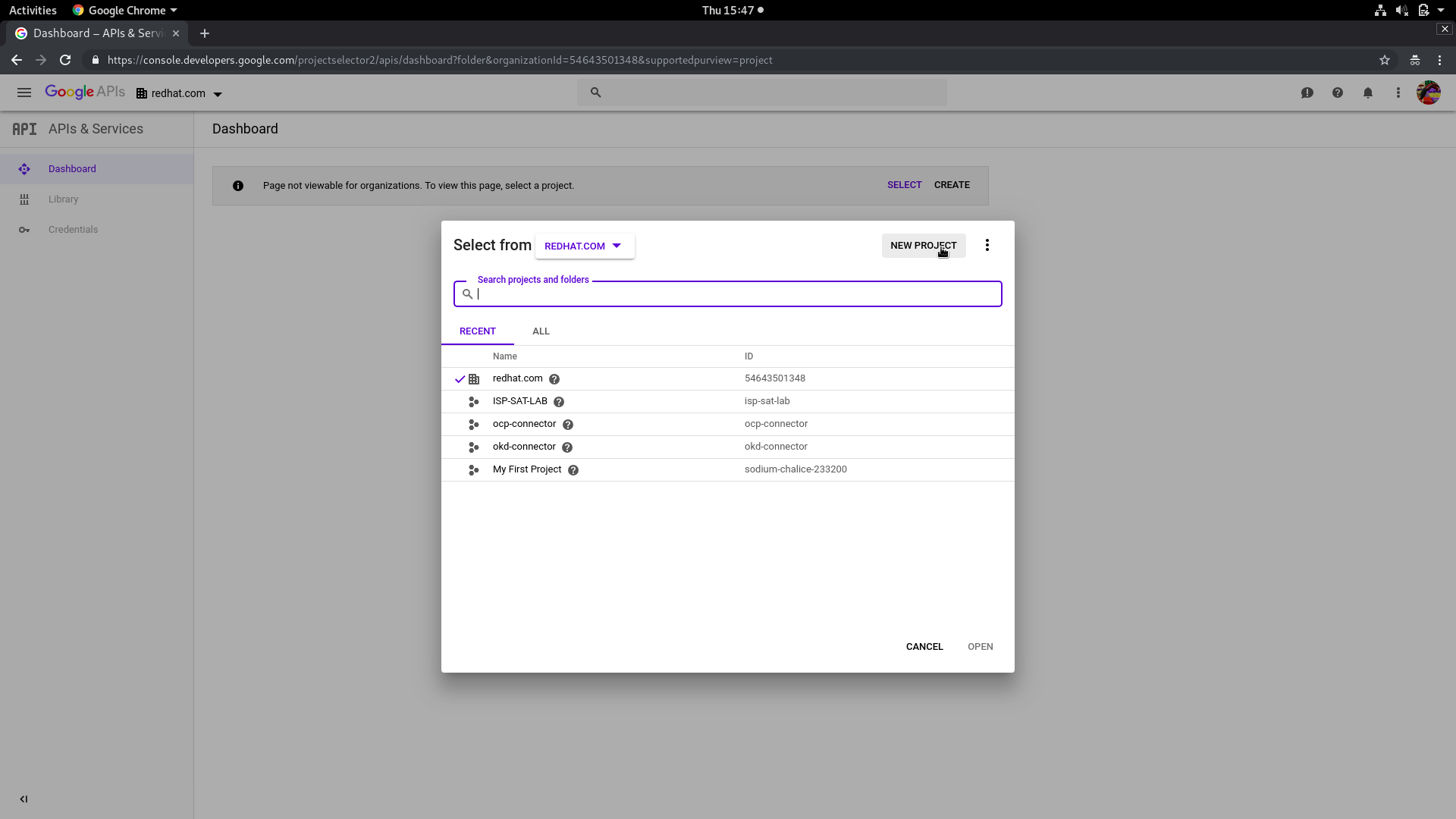Viewport: 1456px width, 819px height.
Task: Expand the REDHAT.COM organization dropdown
Action: [584, 246]
